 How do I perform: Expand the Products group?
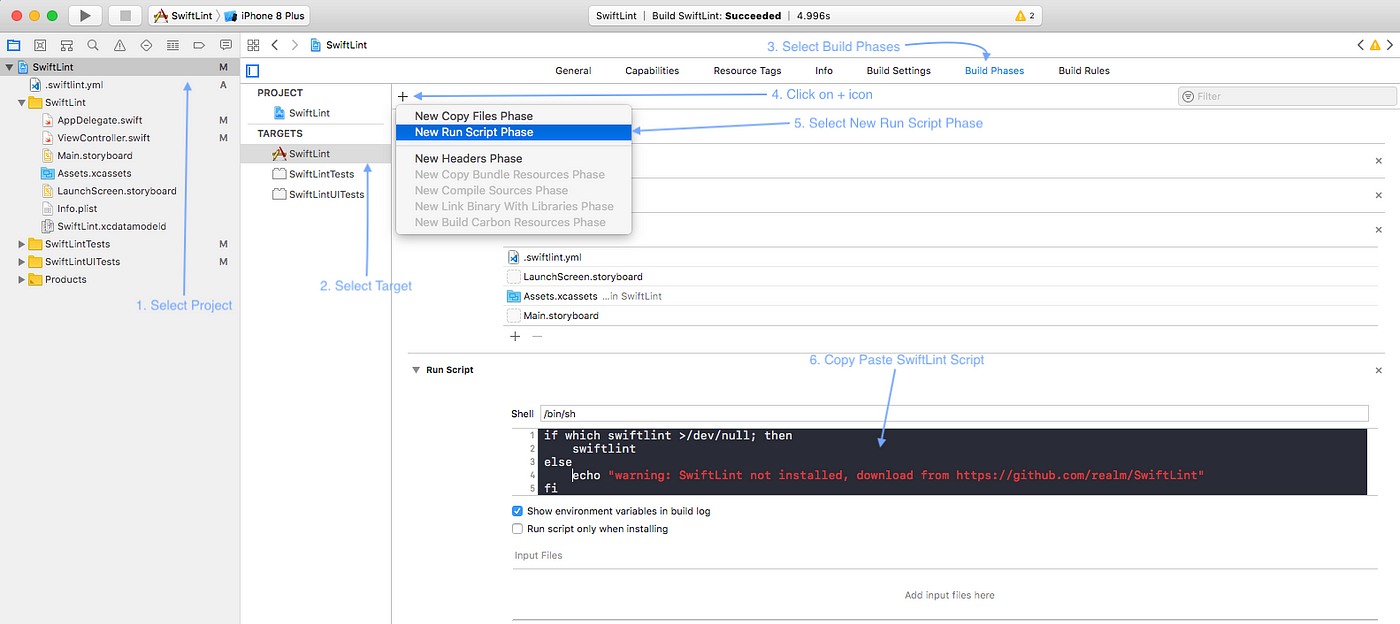pyautogui.click(x=22, y=280)
